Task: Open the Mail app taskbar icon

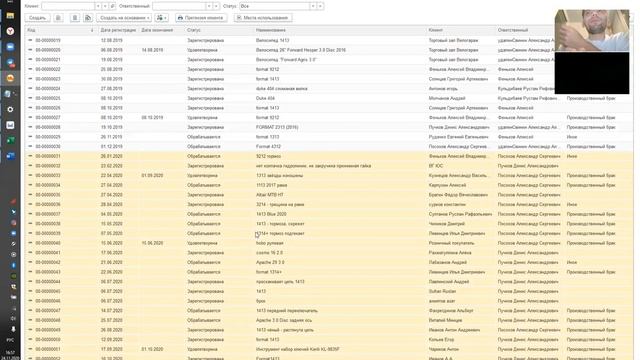Action: coord(10,125)
